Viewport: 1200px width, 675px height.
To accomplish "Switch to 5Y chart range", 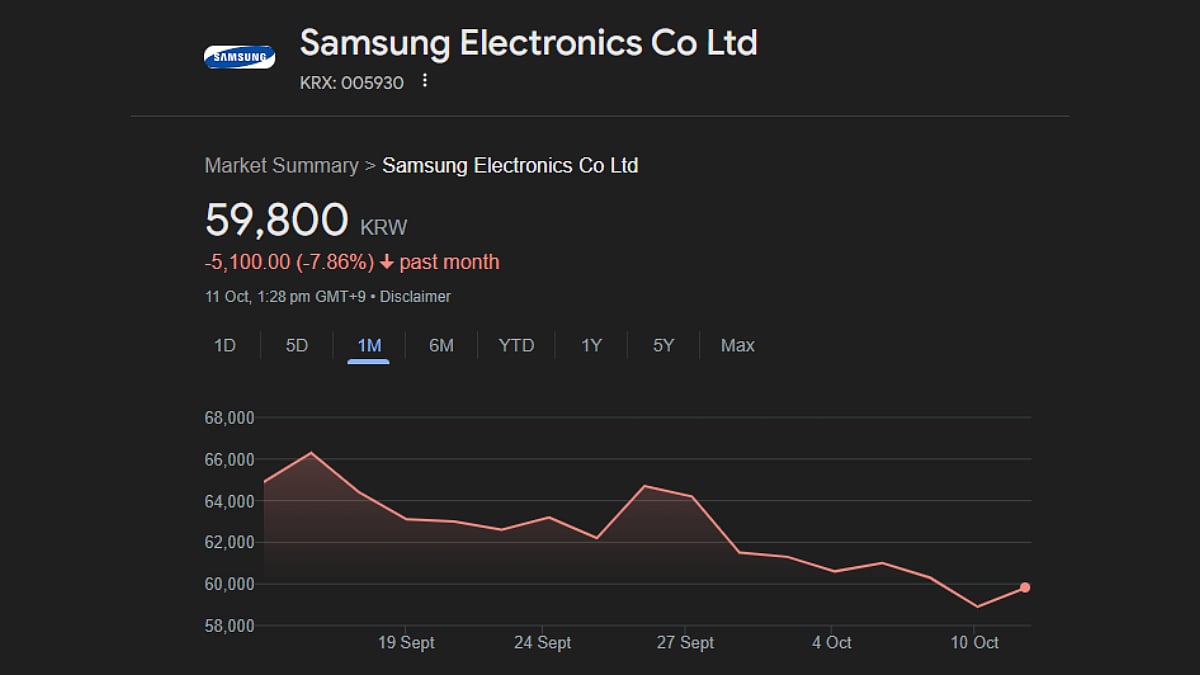I will click(664, 346).
